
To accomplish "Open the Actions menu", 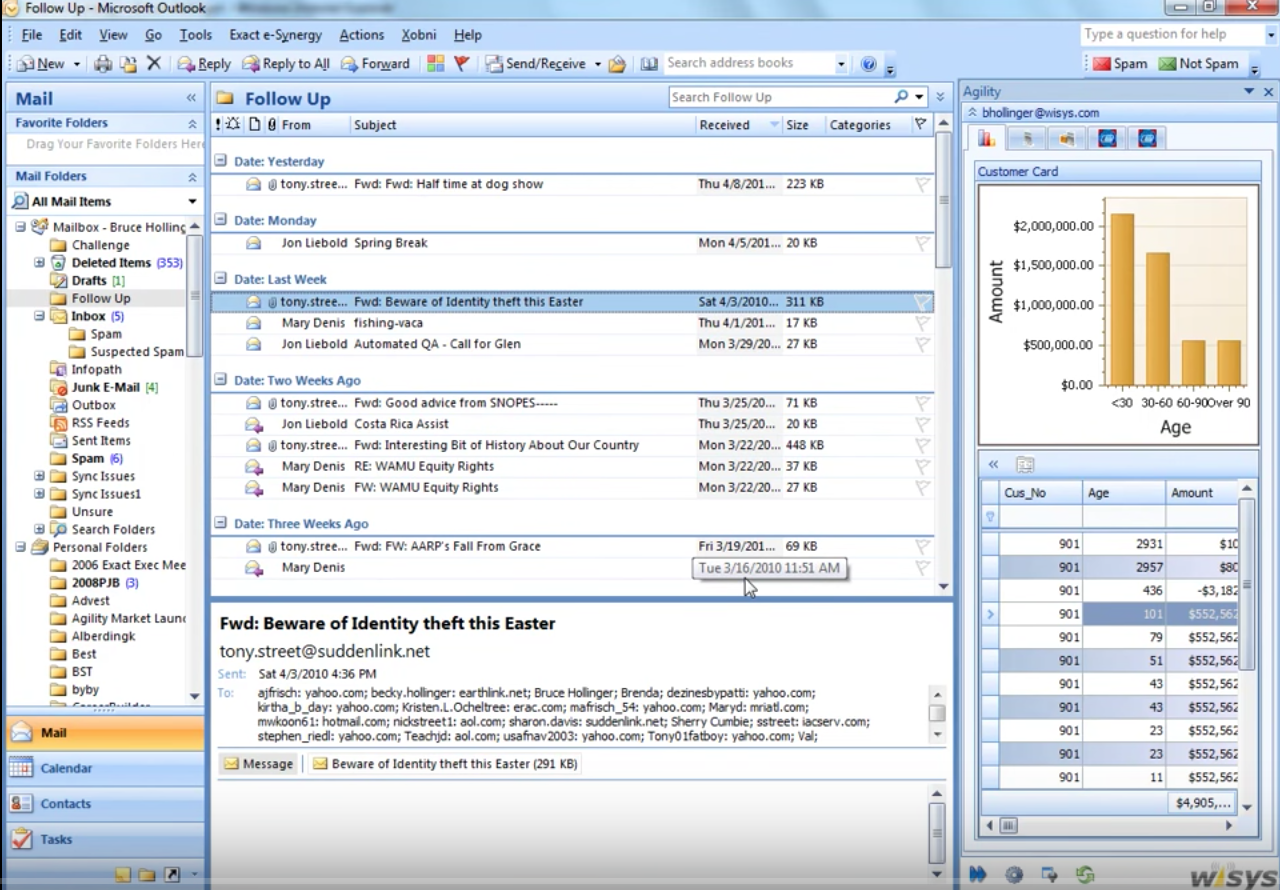I will click(x=361, y=35).
